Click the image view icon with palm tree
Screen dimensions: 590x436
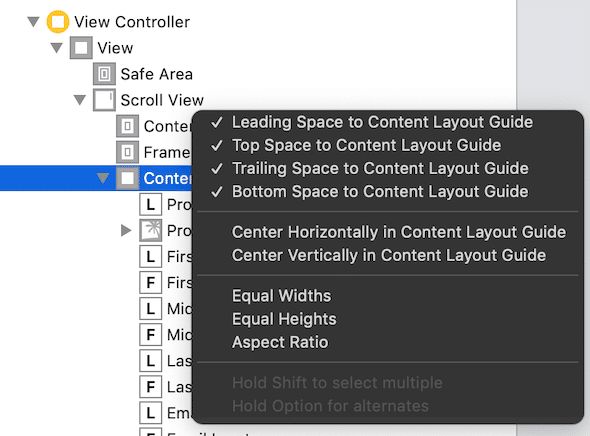point(151,230)
